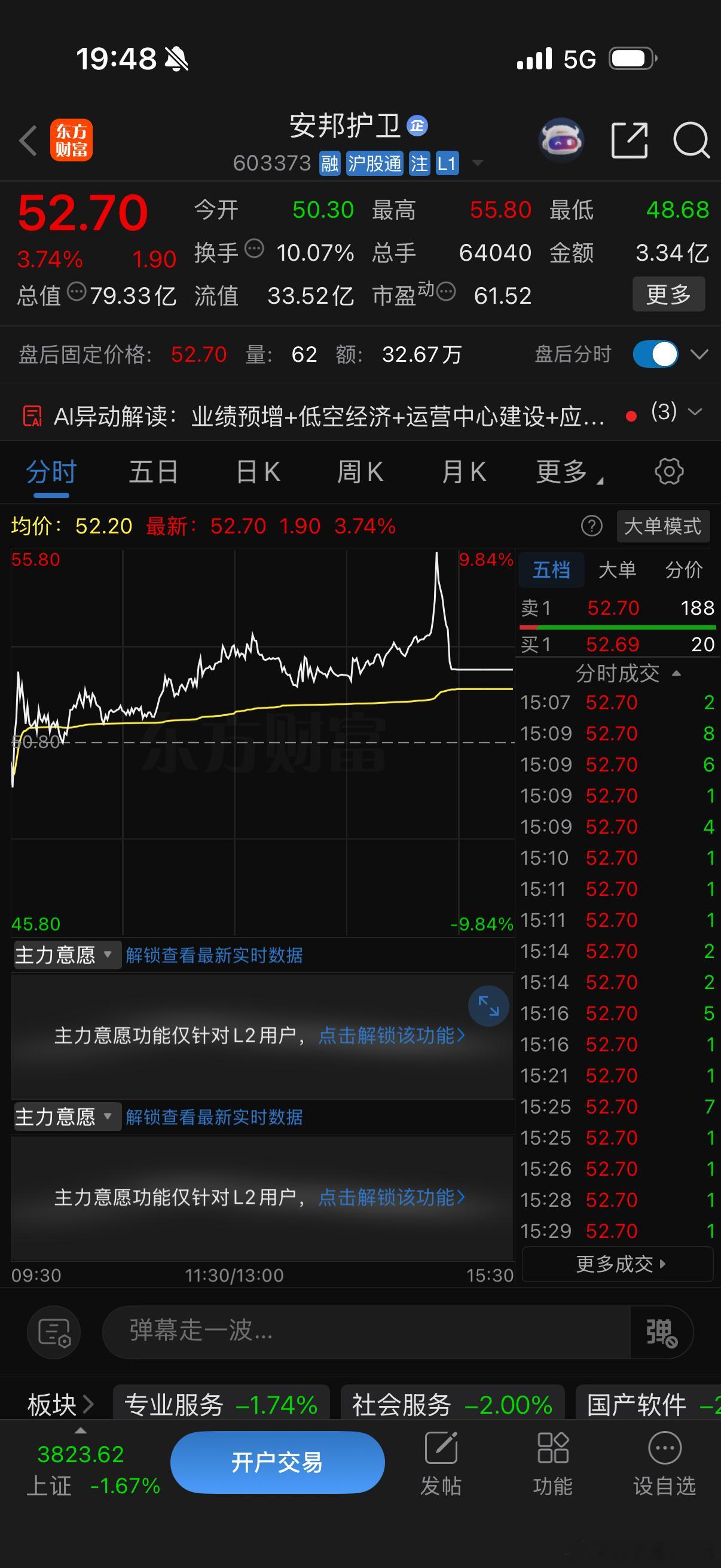Image resolution: width=721 pixels, height=1568 pixels.
Task: Select the 五档 order book tab
Action: (x=551, y=570)
